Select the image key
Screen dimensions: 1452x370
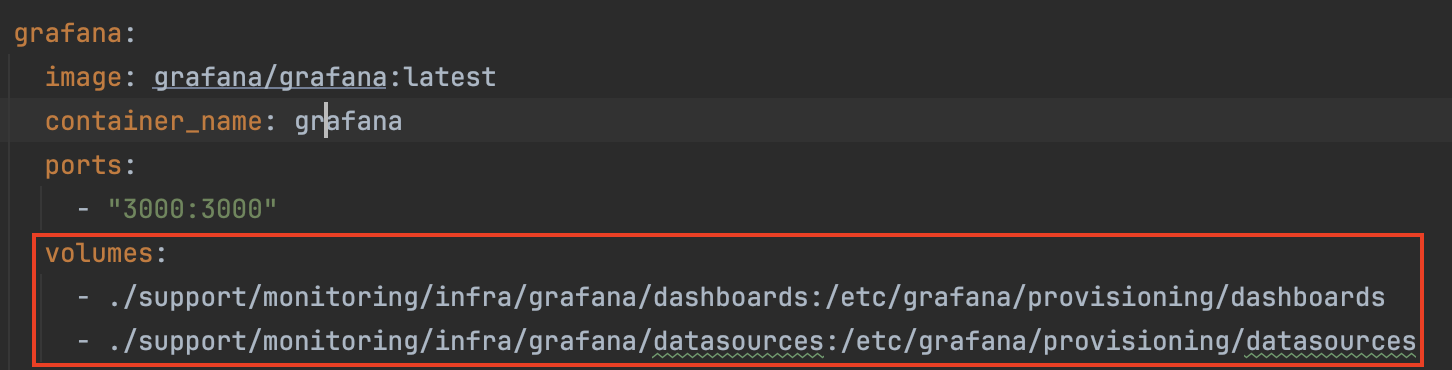coord(83,77)
